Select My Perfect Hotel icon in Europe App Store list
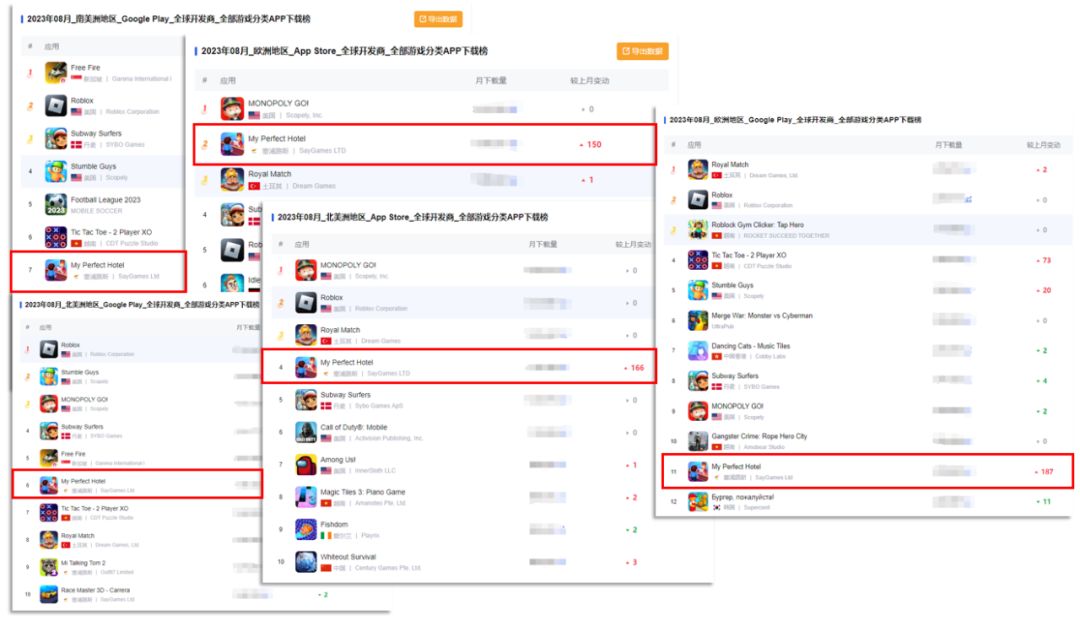Image resolution: width=1080 pixels, height=621 pixels. tap(232, 144)
